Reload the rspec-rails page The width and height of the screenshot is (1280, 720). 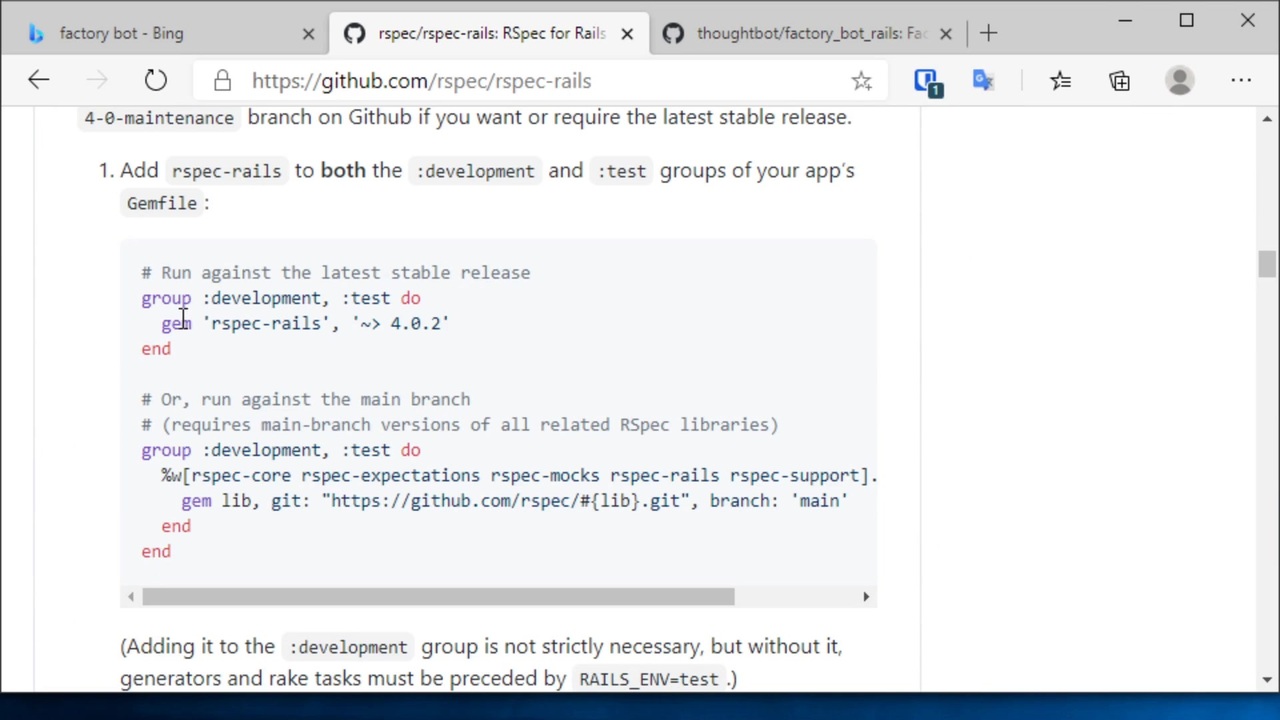click(155, 81)
